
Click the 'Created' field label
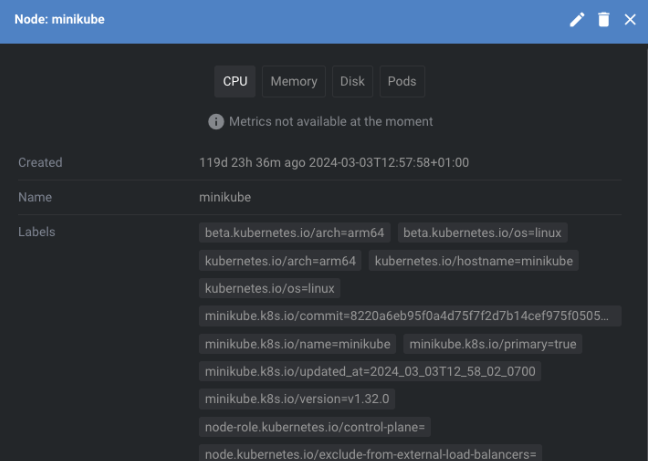40,162
